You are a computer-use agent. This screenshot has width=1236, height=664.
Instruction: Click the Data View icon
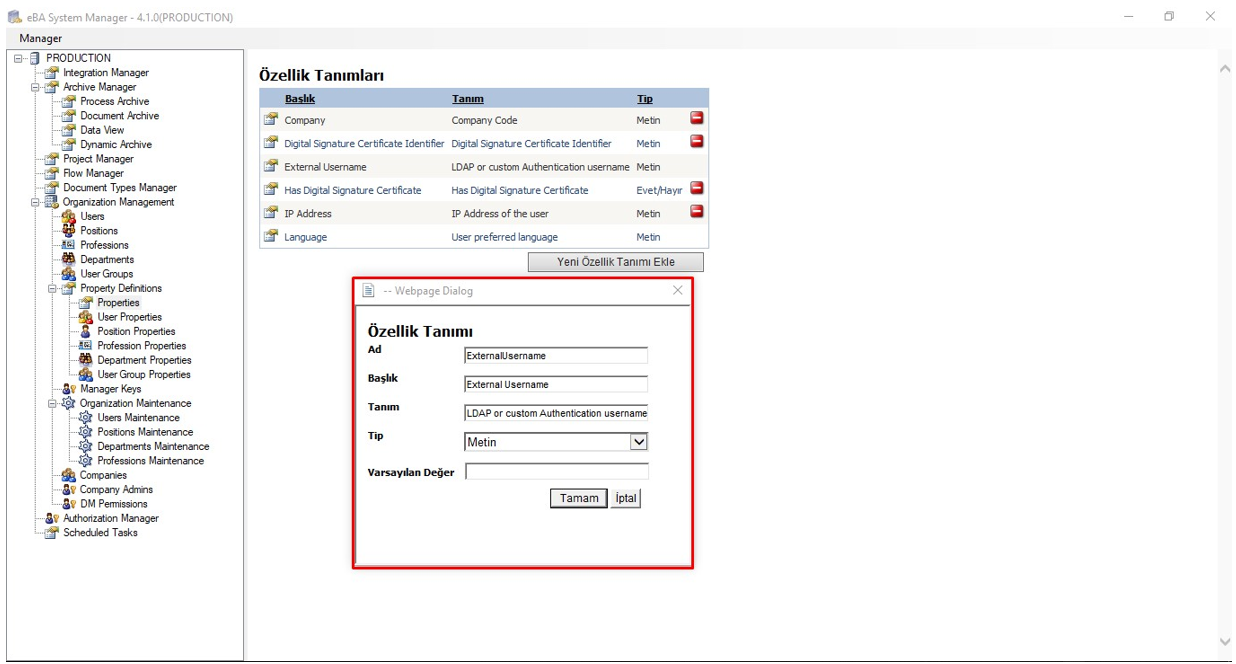[68, 130]
